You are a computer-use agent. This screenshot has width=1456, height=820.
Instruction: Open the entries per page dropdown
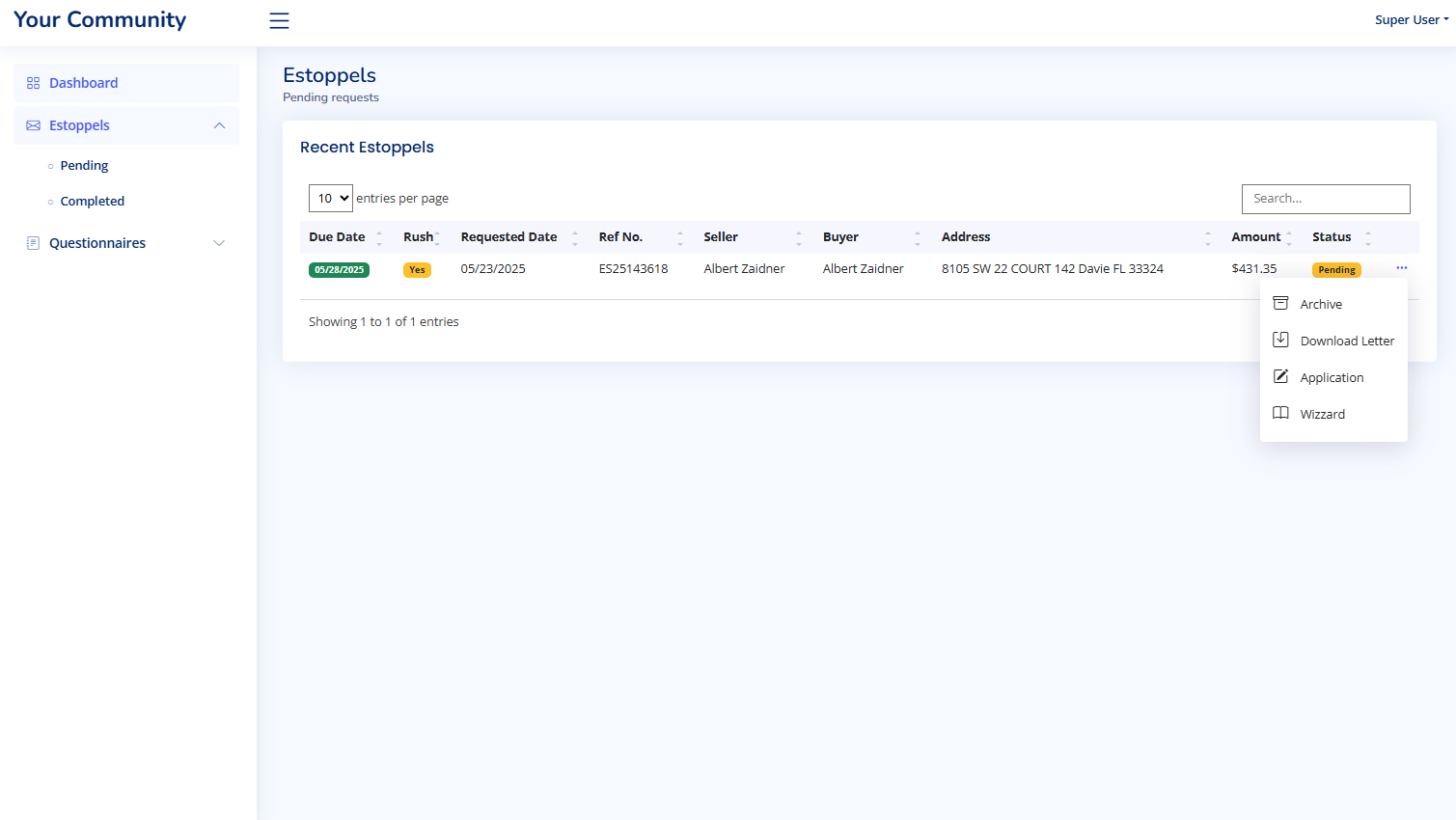[x=330, y=199]
